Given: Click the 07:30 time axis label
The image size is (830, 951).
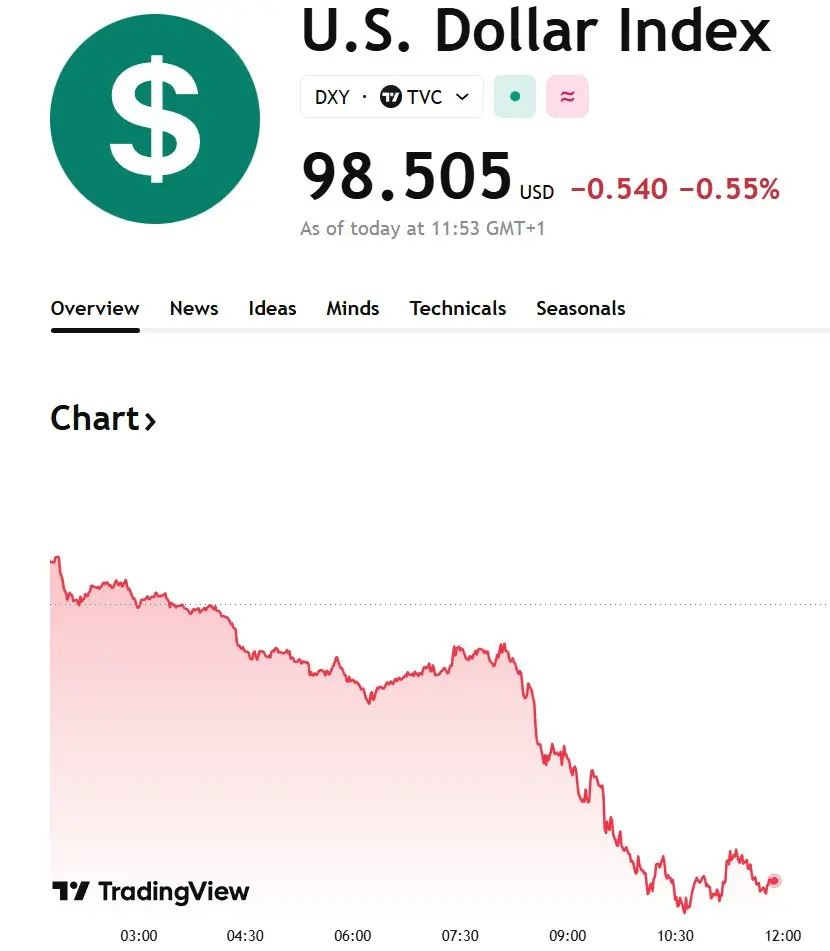Looking at the screenshot, I should pos(460,936).
